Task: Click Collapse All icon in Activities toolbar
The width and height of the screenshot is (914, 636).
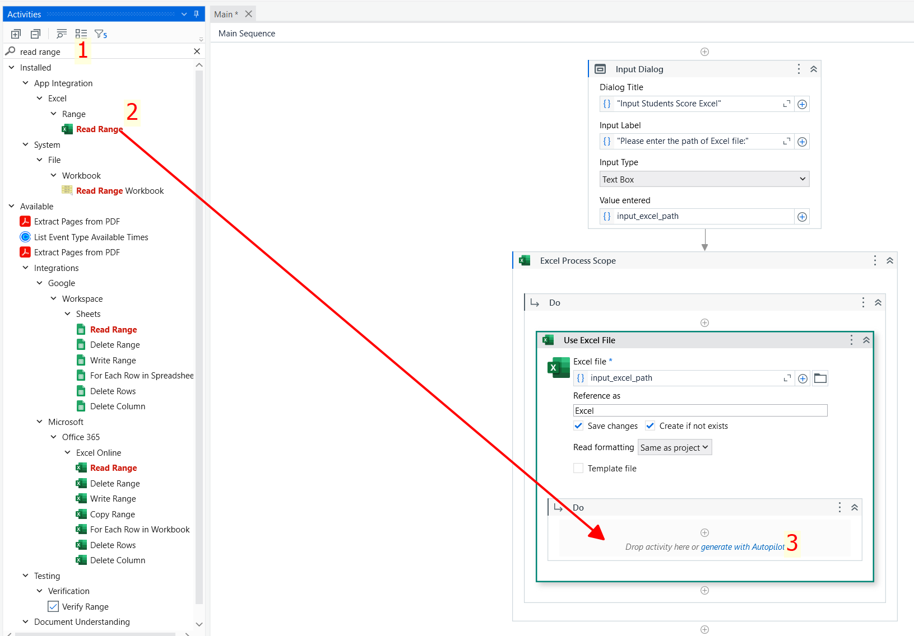Action: [x=36, y=34]
